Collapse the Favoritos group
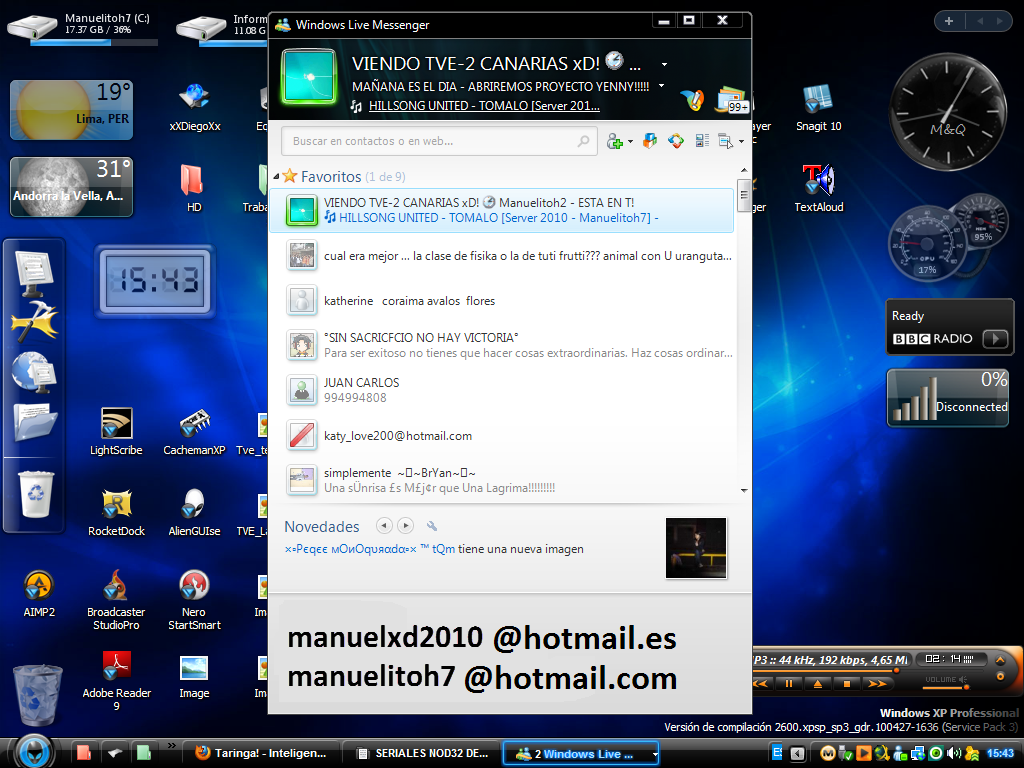 [276, 176]
